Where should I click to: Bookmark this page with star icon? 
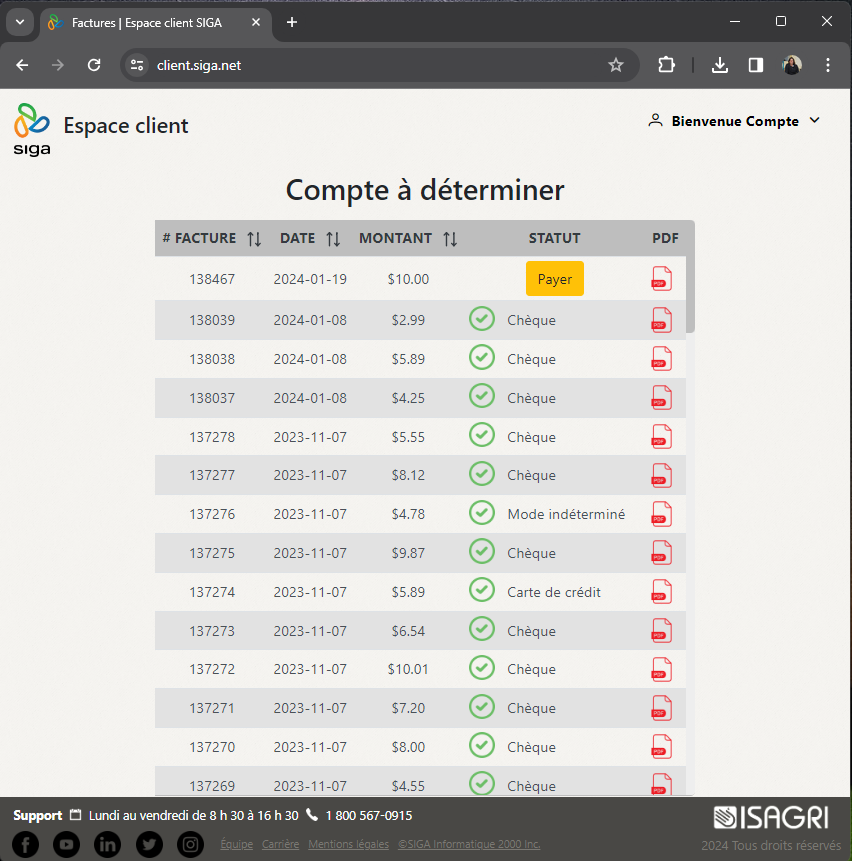[616, 65]
